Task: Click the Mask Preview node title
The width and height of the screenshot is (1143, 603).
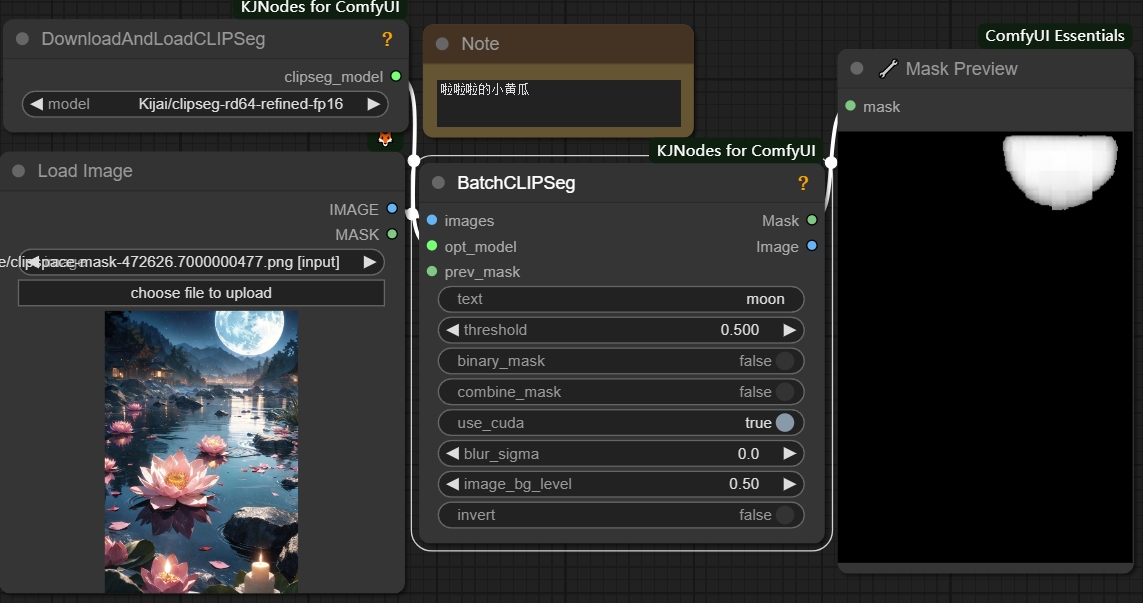Action: pos(961,69)
